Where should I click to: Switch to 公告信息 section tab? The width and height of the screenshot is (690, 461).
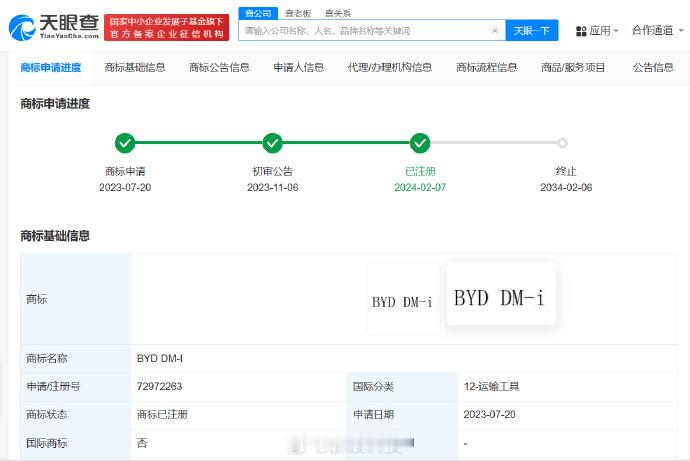(x=653, y=67)
